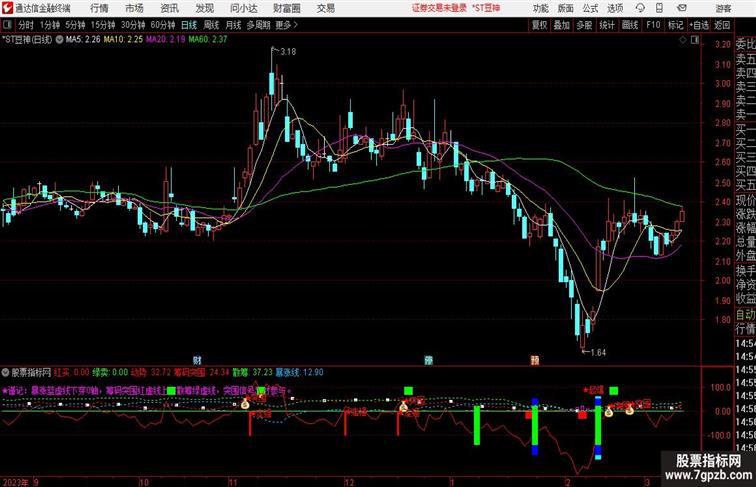Click the 叠加 overlay button
The height and width of the screenshot is (487, 756).
[562, 25]
